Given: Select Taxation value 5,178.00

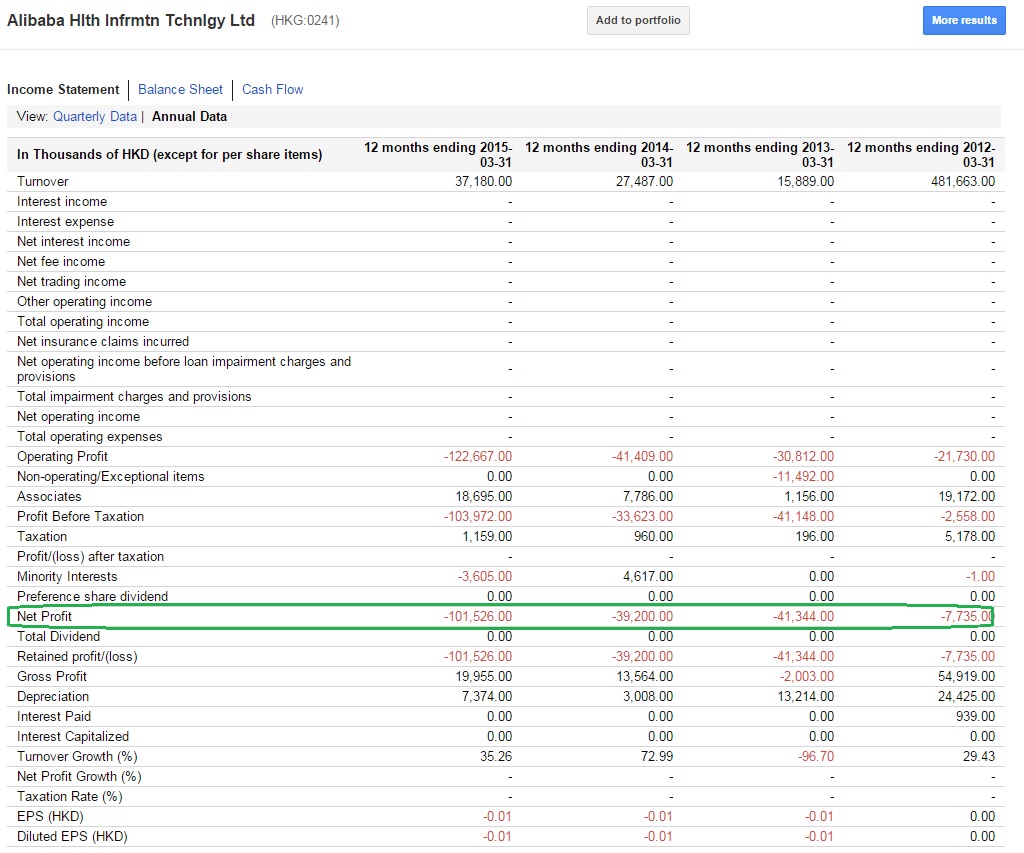Looking at the screenshot, I should coord(970,537).
